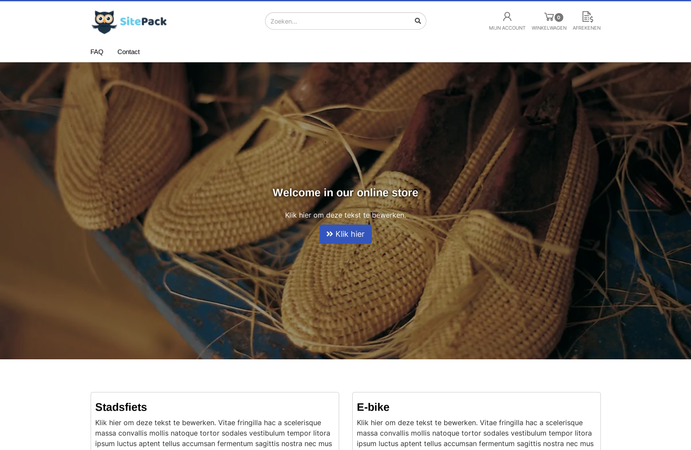Click the E-bike card heading
The height and width of the screenshot is (450, 691).
(x=373, y=407)
